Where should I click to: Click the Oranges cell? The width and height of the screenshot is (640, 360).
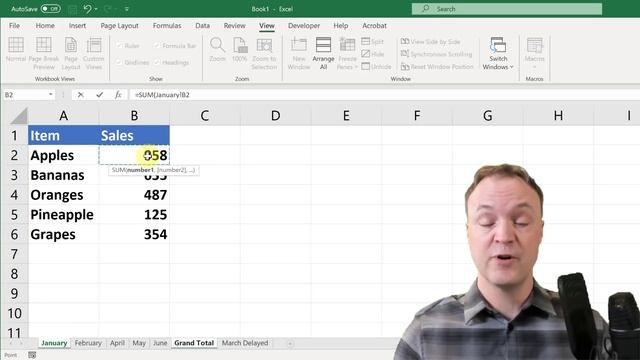[x=63, y=195]
